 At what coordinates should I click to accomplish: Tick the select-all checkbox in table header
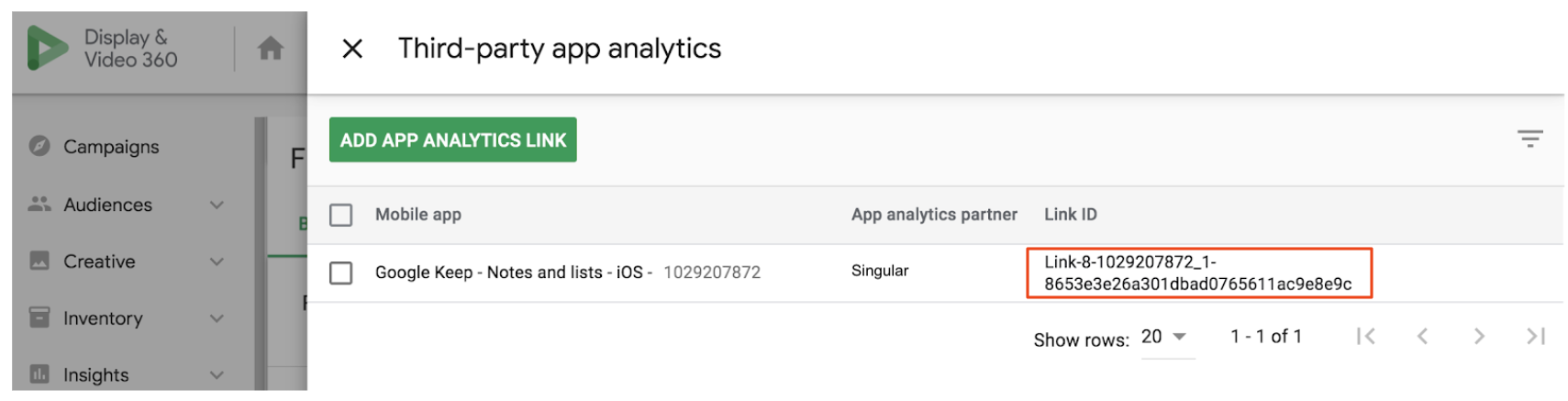[x=340, y=215]
